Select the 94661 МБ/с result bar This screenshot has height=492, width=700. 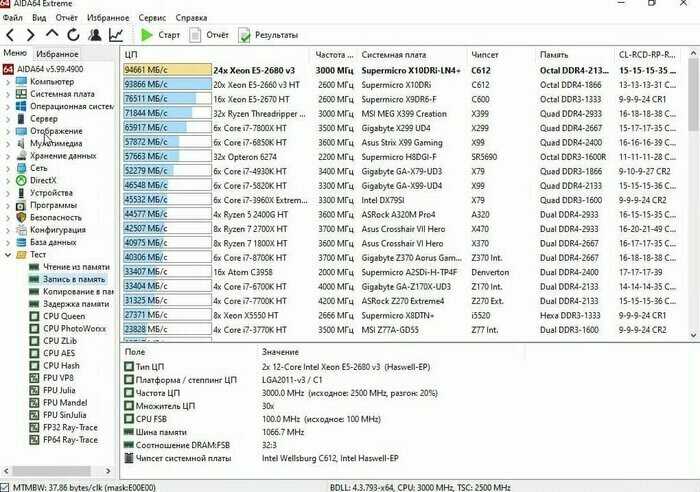tap(167, 70)
